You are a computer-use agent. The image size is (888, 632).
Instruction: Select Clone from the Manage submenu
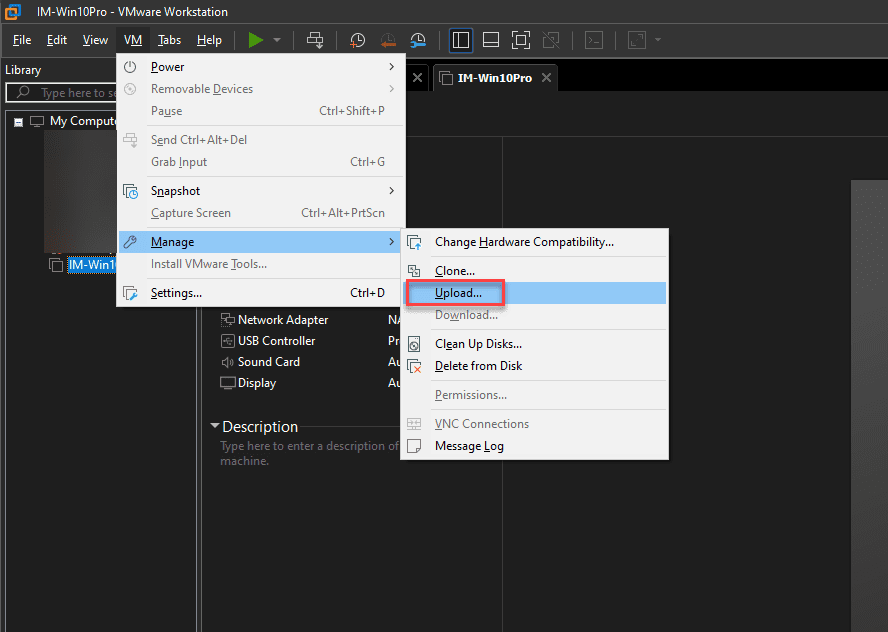pyautogui.click(x=535, y=271)
